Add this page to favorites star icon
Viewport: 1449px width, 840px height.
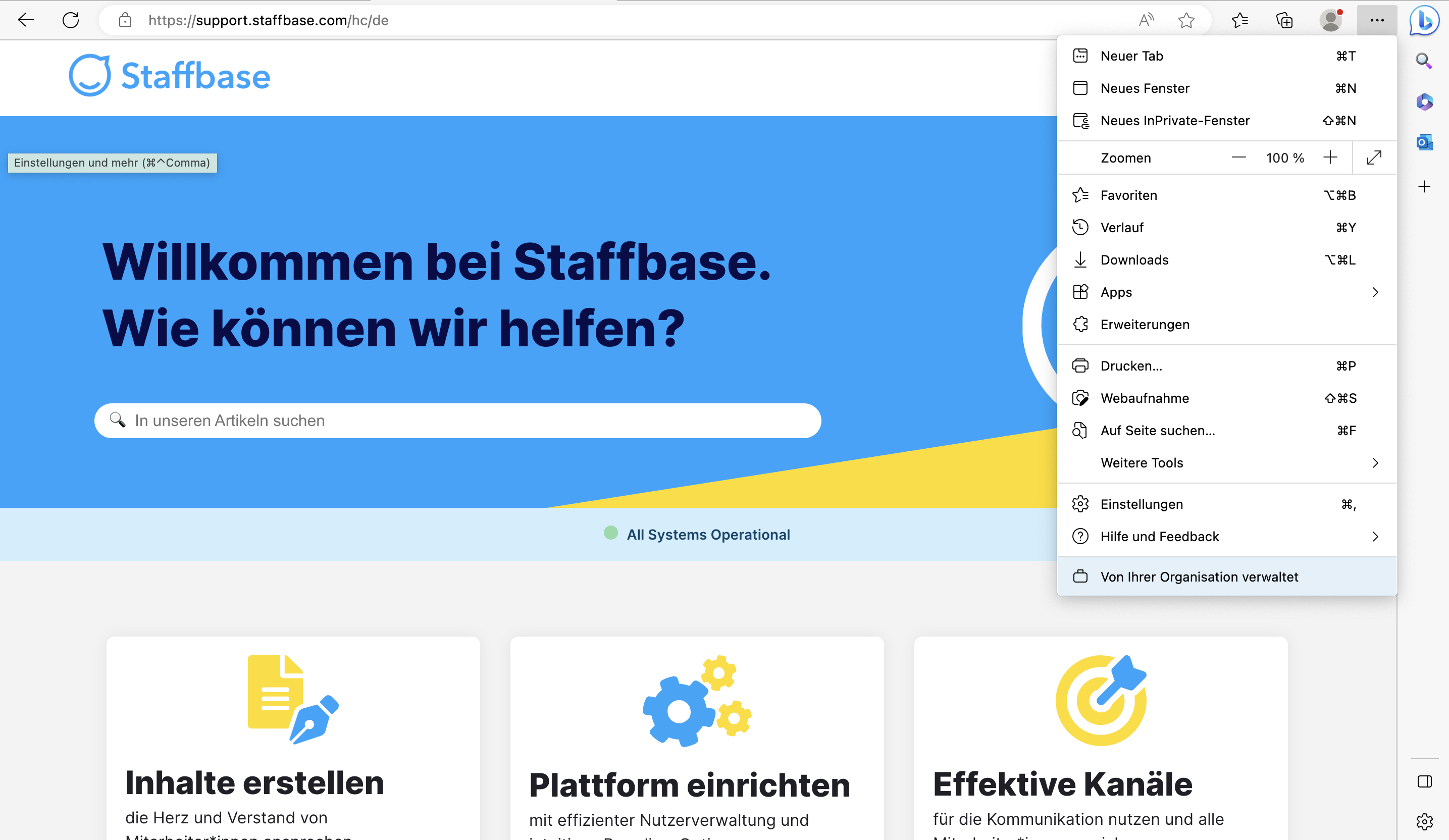pos(1186,21)
